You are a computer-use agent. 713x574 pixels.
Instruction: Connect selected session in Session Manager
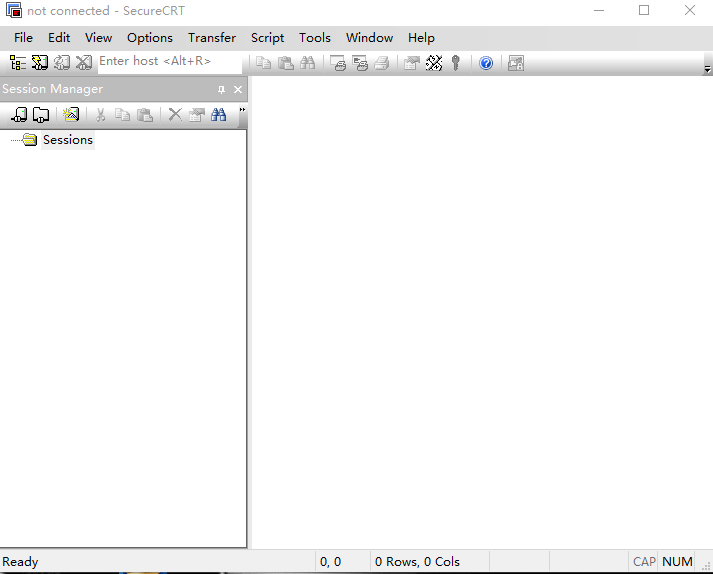point(19,115)
